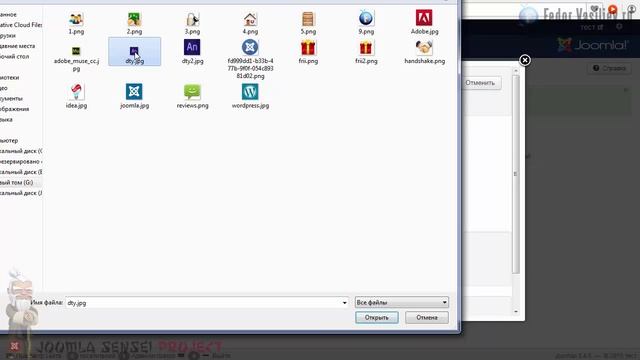Click the Joomla modal scrollbar down arrow
Screen dimensions: 640x360
click(516, 311)
